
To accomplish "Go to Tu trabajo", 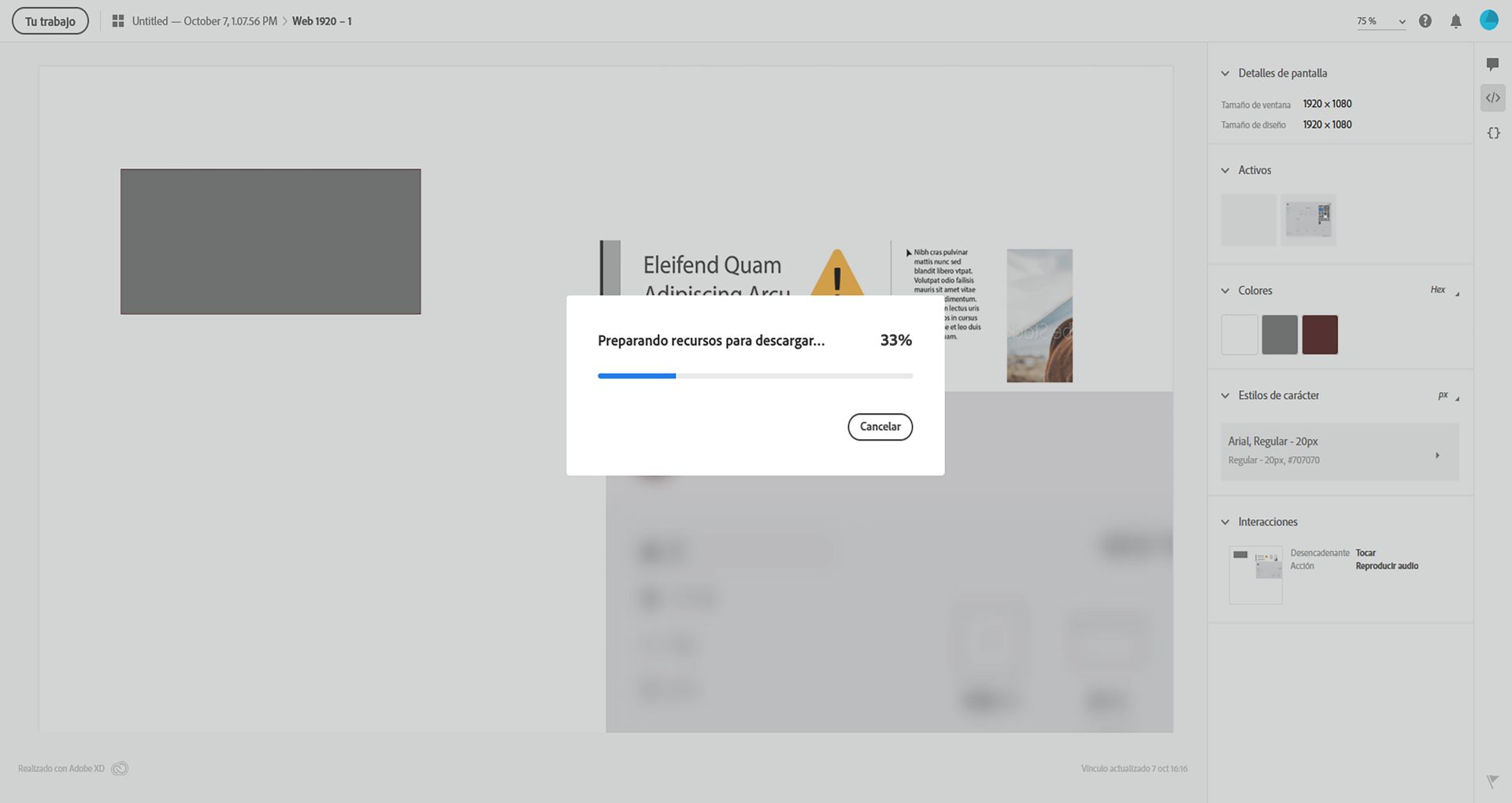I will click(50, 20).
